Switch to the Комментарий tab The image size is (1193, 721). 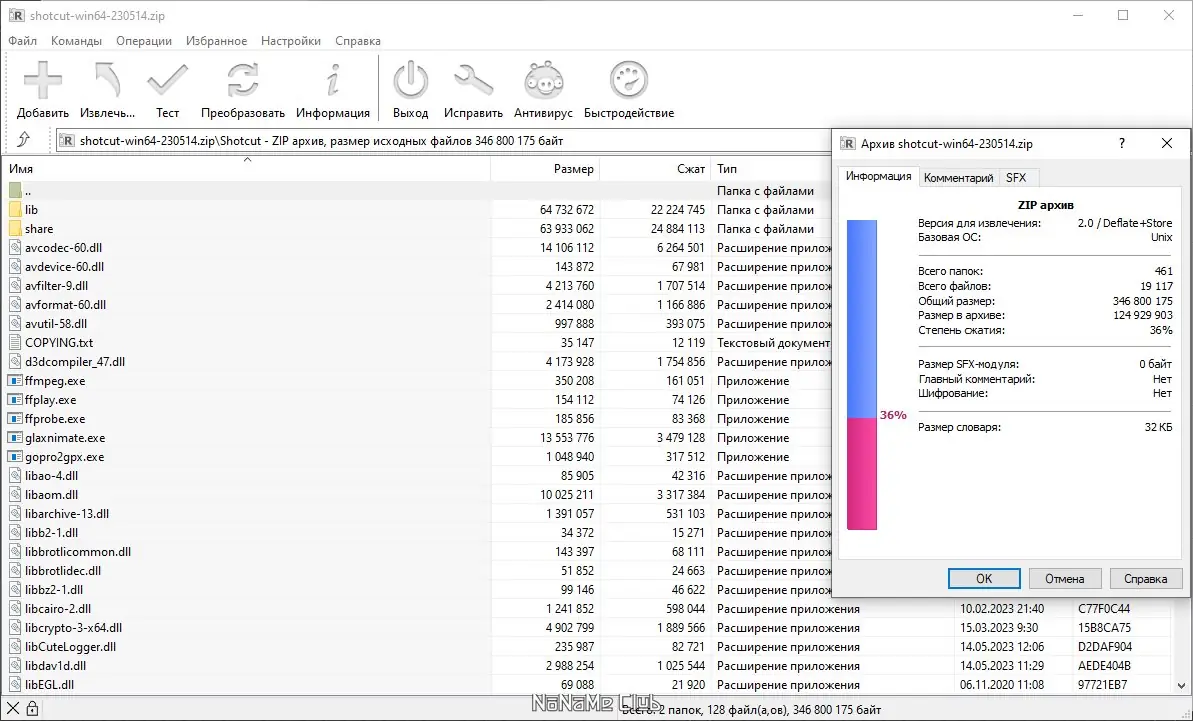958,178
